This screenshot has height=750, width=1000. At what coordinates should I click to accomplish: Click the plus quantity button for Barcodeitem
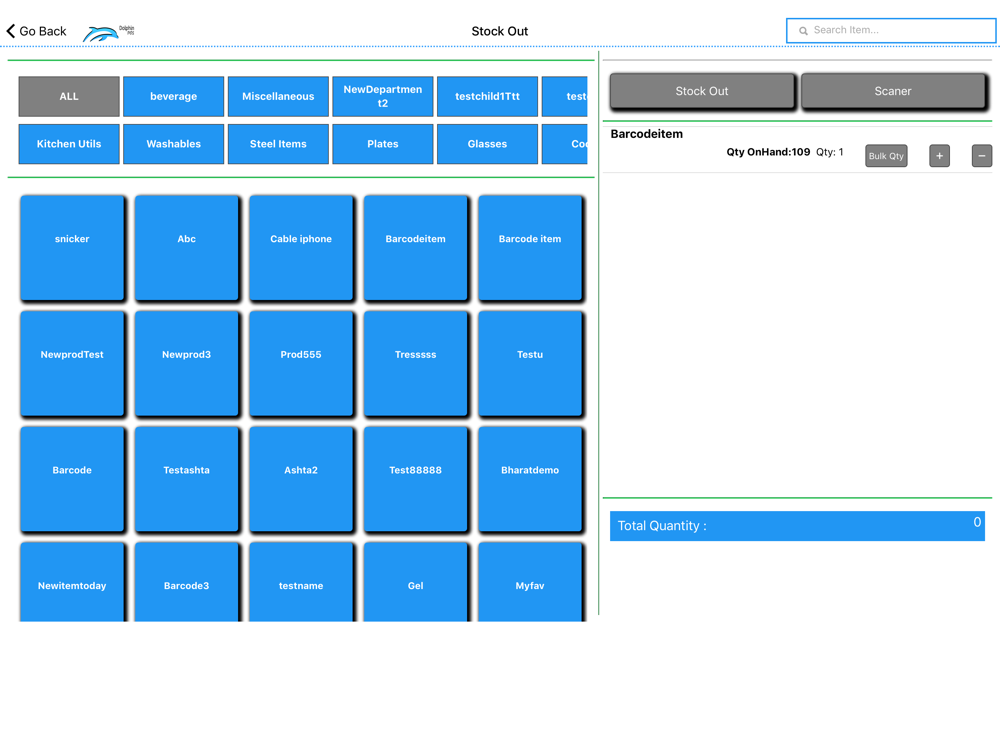[939, 156]
